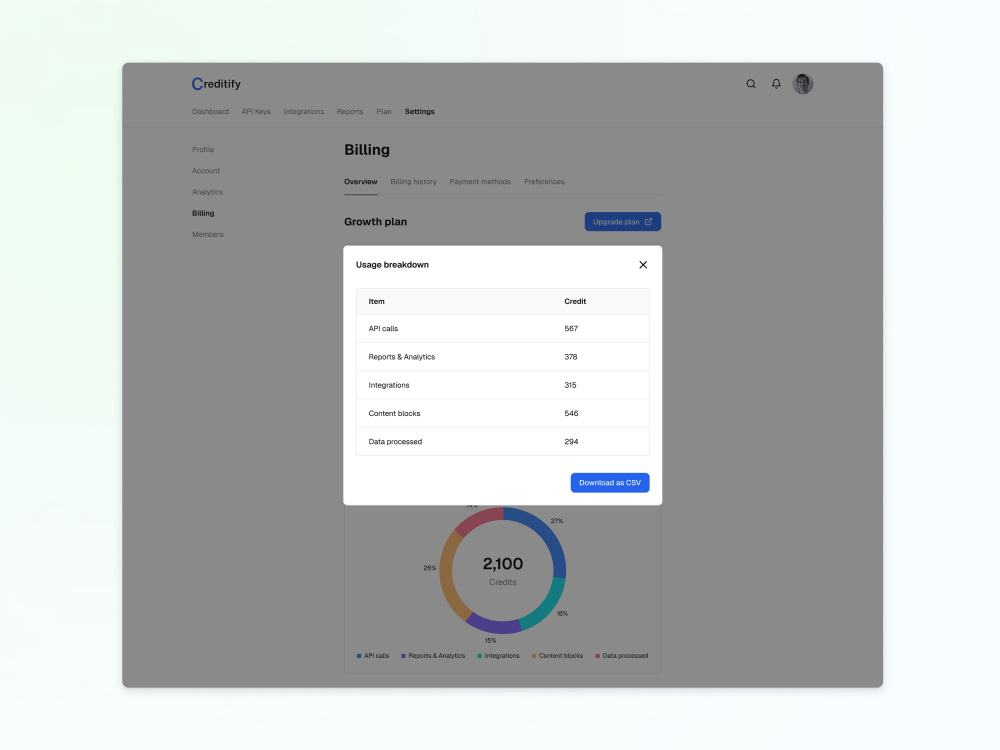Open Members in settings sidebar
Screen dimensions: 1000x750
point(208,235)
